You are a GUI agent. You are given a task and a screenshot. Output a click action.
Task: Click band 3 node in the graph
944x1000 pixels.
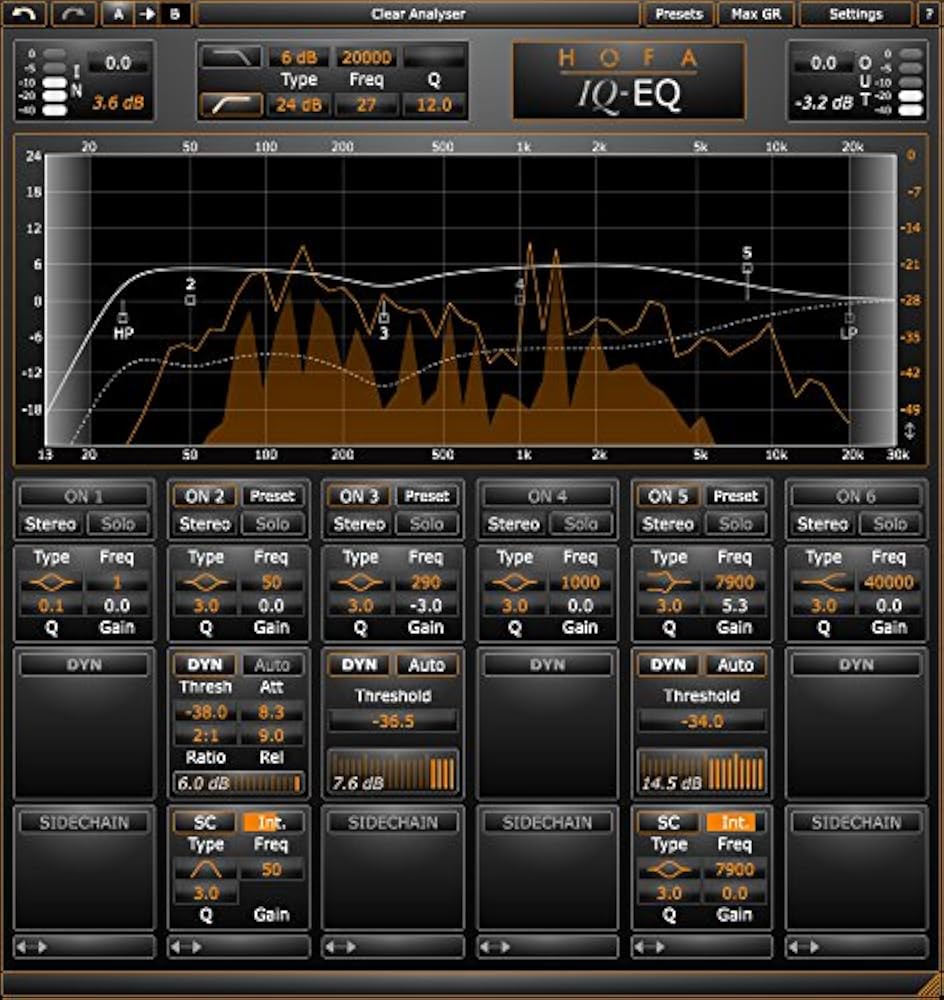tap(384, 318)
